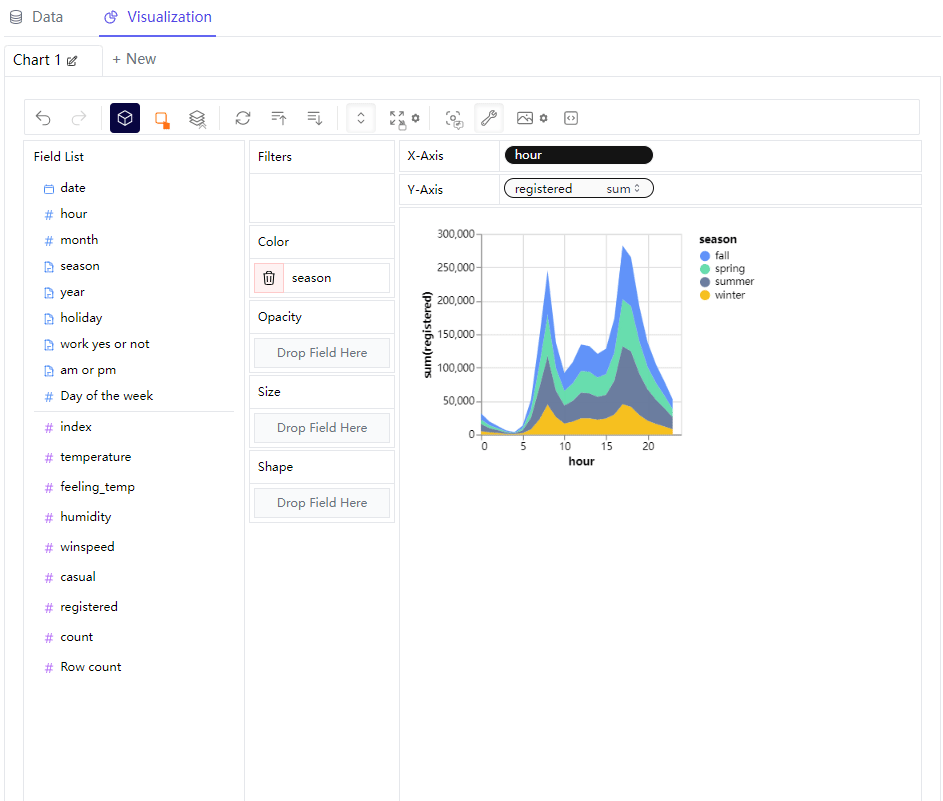The width and height of the screenshot is (943, 801).
Task: Select the feeling_temp measure field
Action: click(x=97, y=487)
